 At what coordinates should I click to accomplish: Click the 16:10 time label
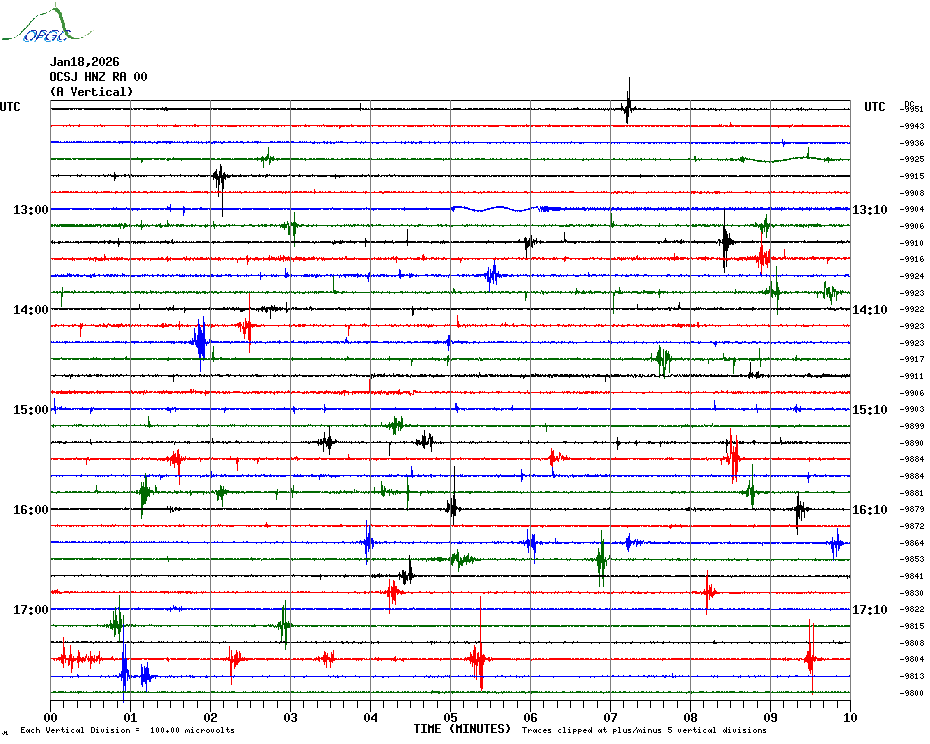(870, 510)
